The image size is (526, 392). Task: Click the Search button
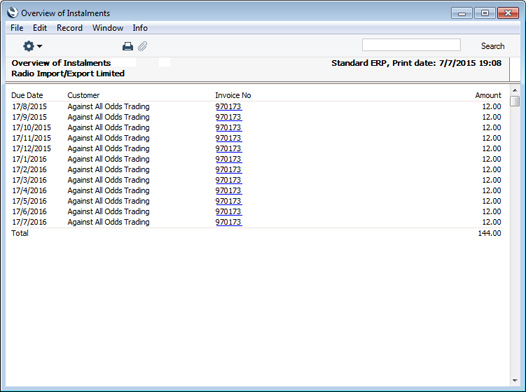492,46
